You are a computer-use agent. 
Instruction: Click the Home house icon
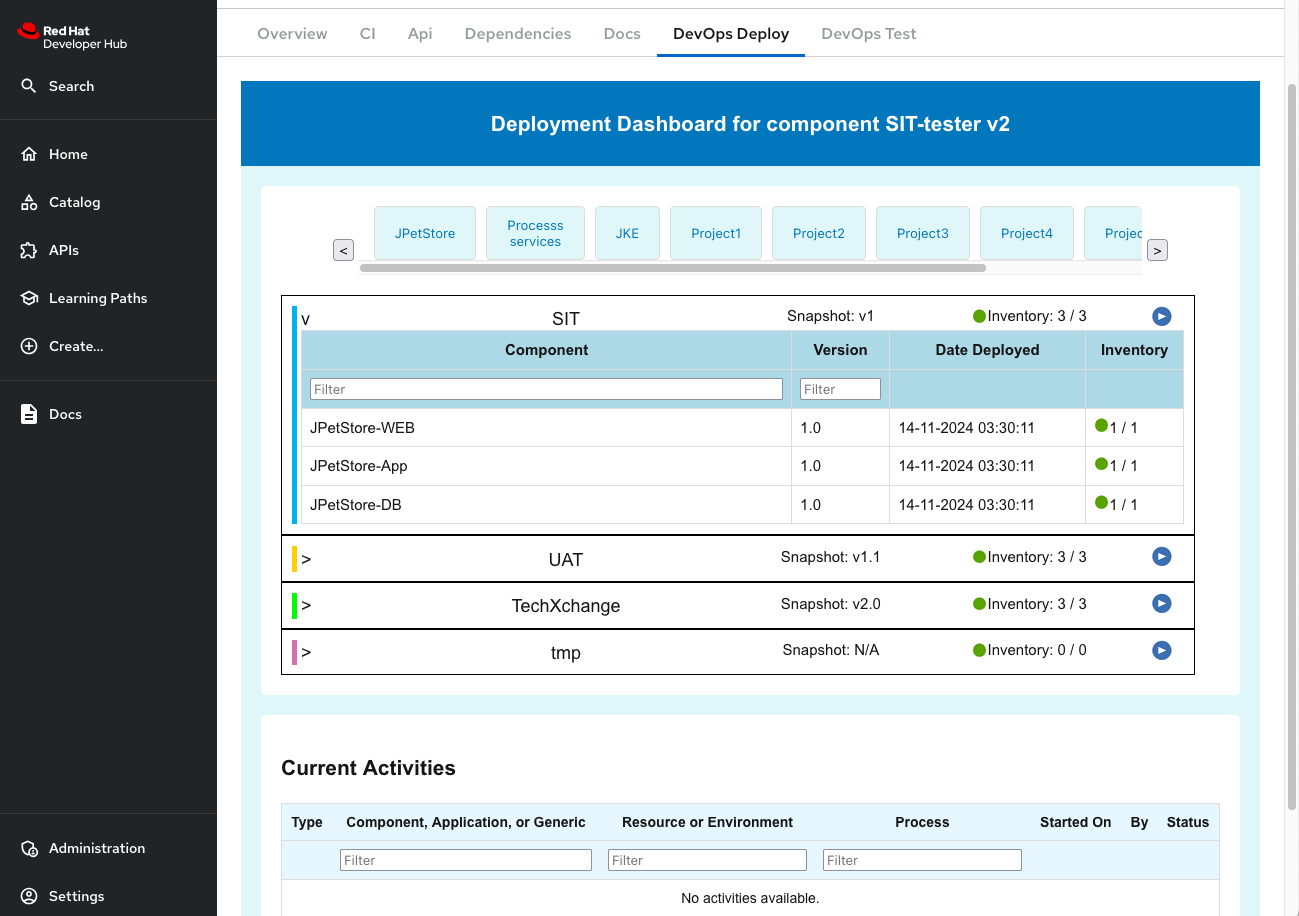click(29, 154)
